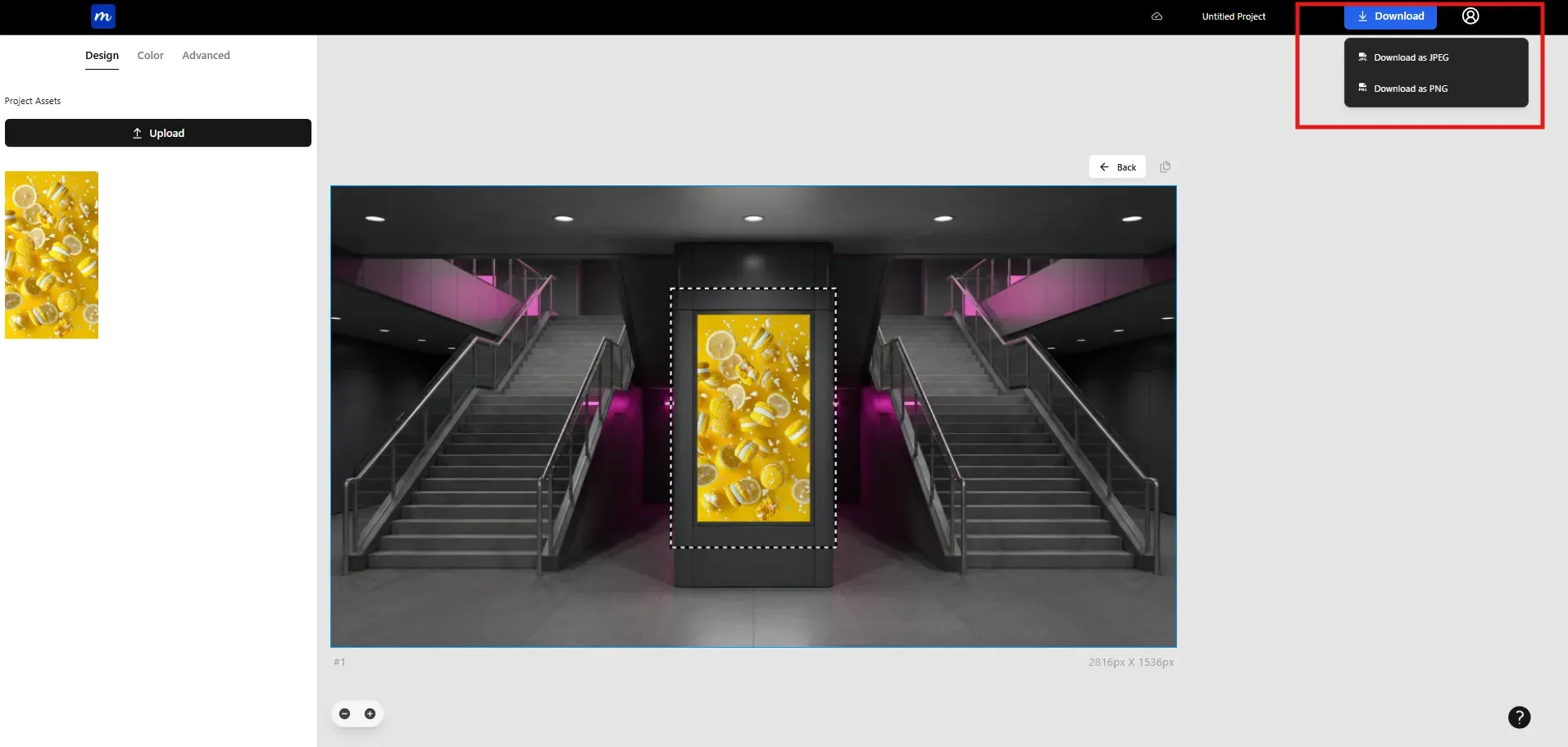Zoom in using the plus icon
Viewport: 1568px width, 747px height.
coord(370,713)
